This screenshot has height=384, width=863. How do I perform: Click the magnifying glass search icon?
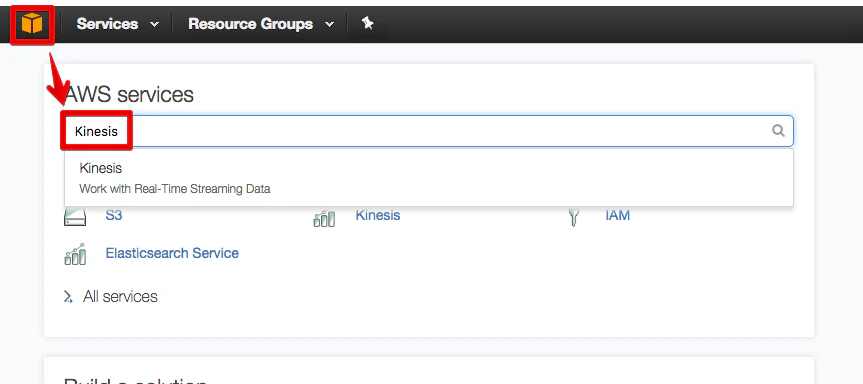(778, 131)
